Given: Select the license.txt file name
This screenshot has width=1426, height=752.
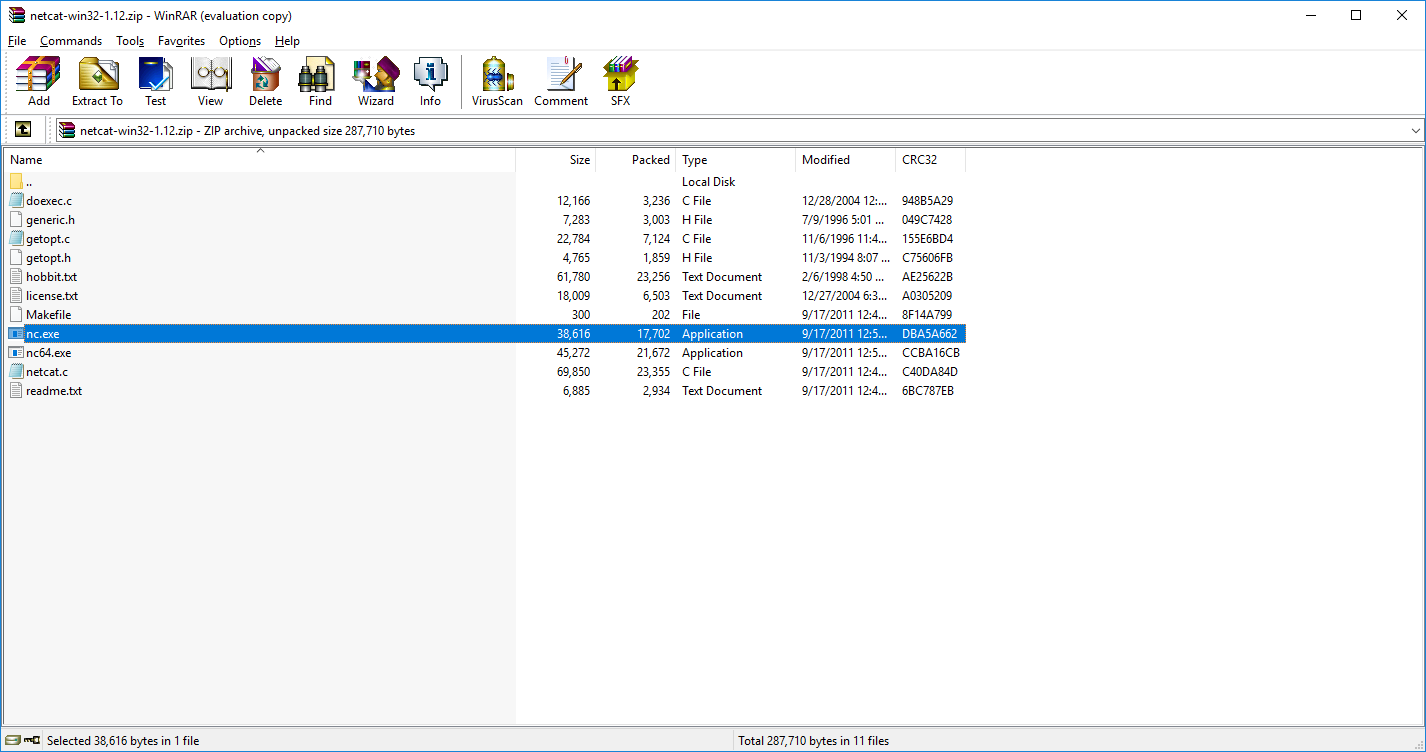Looking at the screenshot, I should 52,296.
